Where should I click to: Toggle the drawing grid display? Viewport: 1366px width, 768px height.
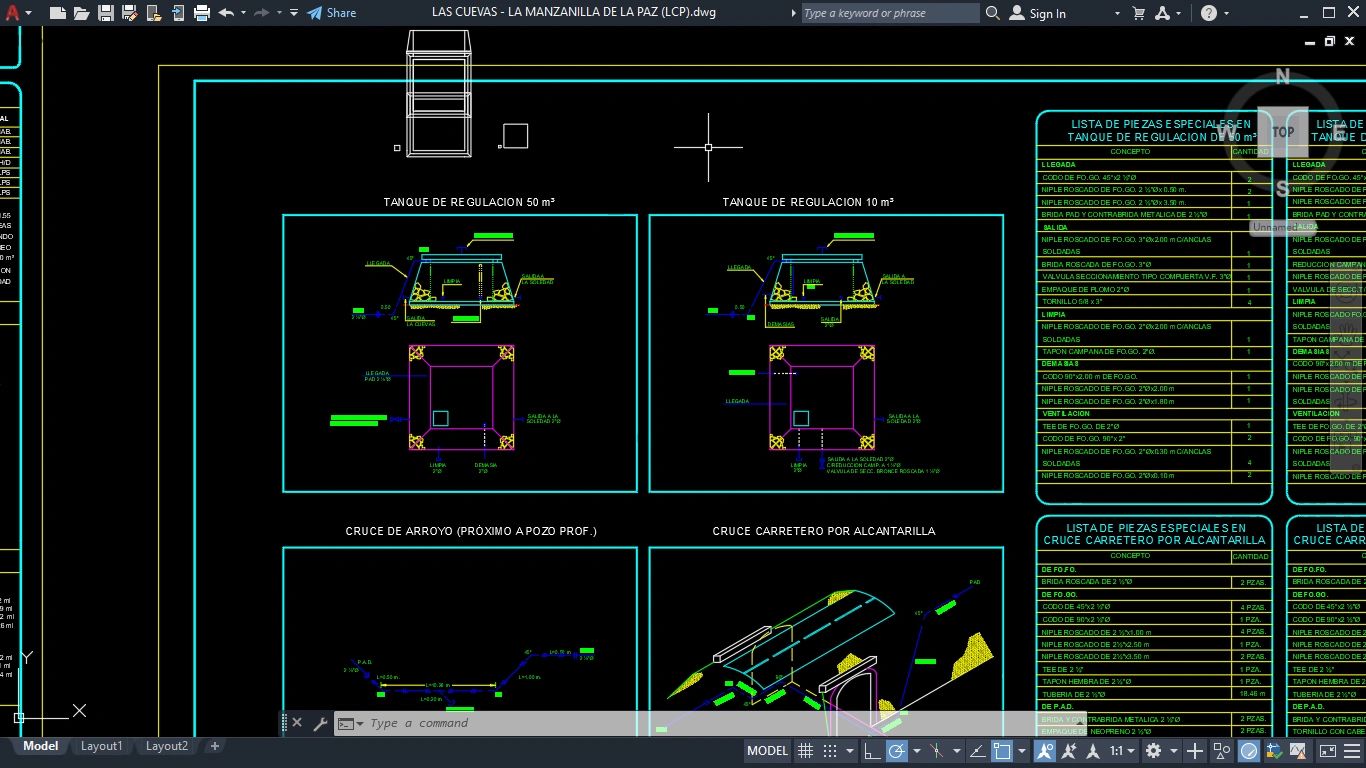point(805,751)
